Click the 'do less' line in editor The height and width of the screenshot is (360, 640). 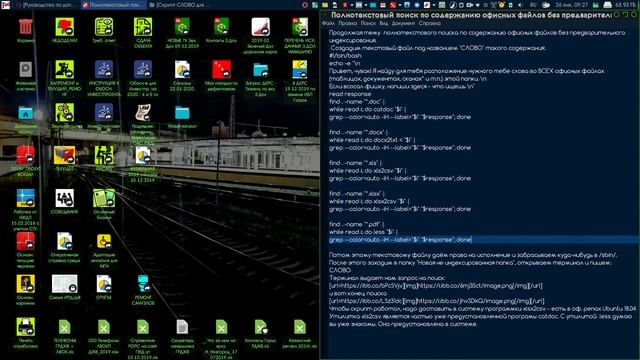363,232
